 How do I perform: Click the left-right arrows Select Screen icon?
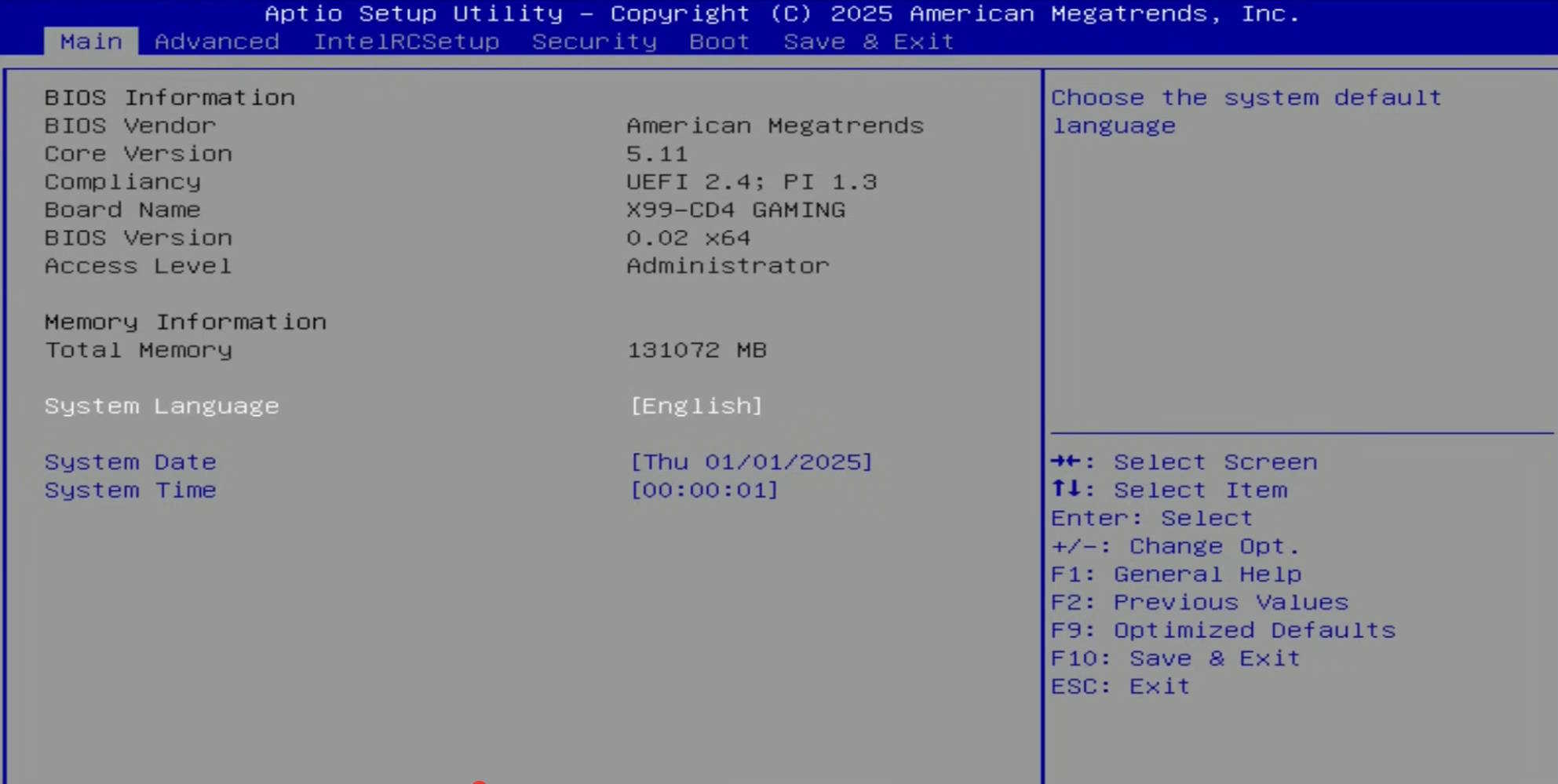click(1067, 461)
